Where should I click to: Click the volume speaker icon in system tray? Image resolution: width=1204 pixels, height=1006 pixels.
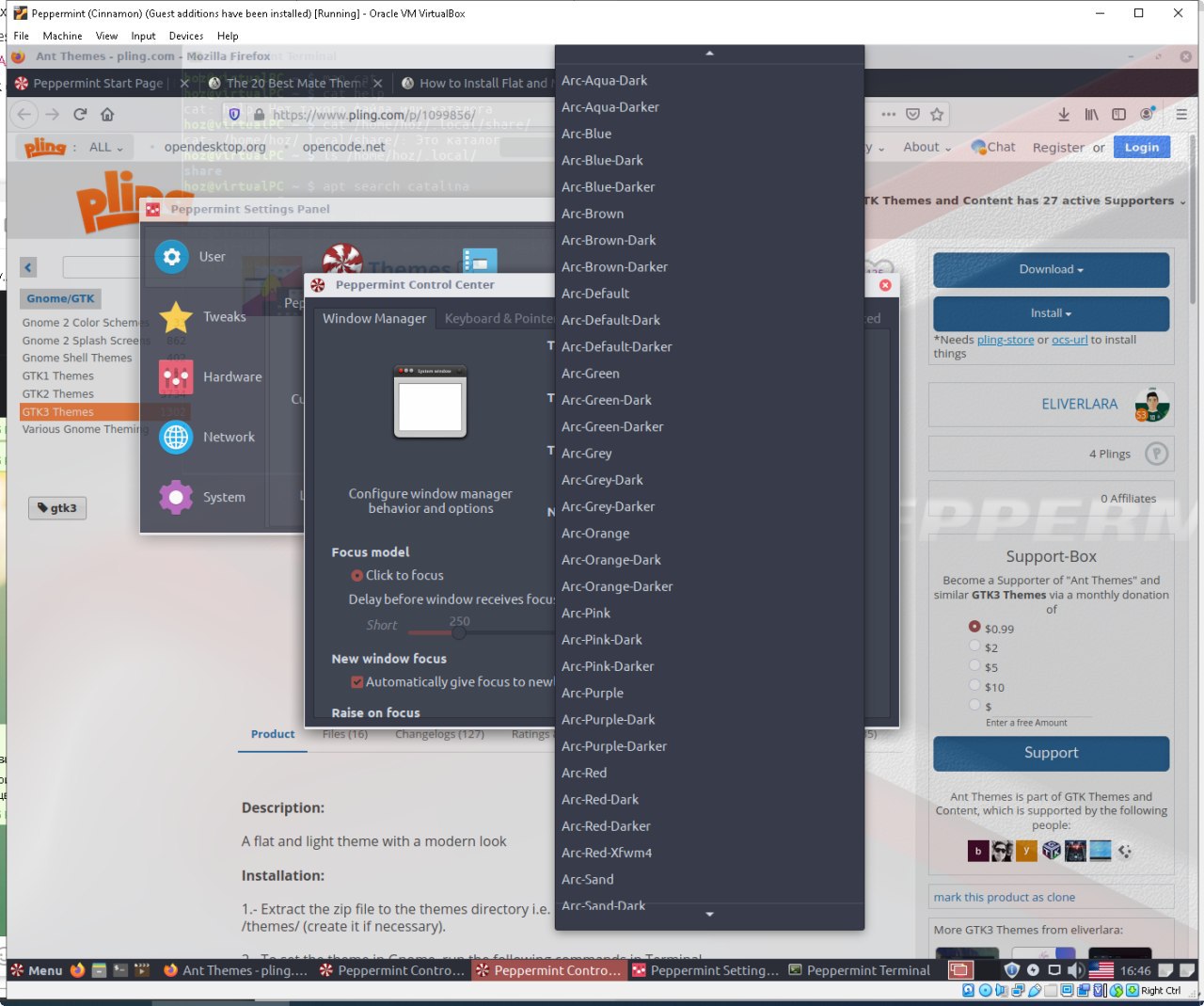(x=1076, y=970)
